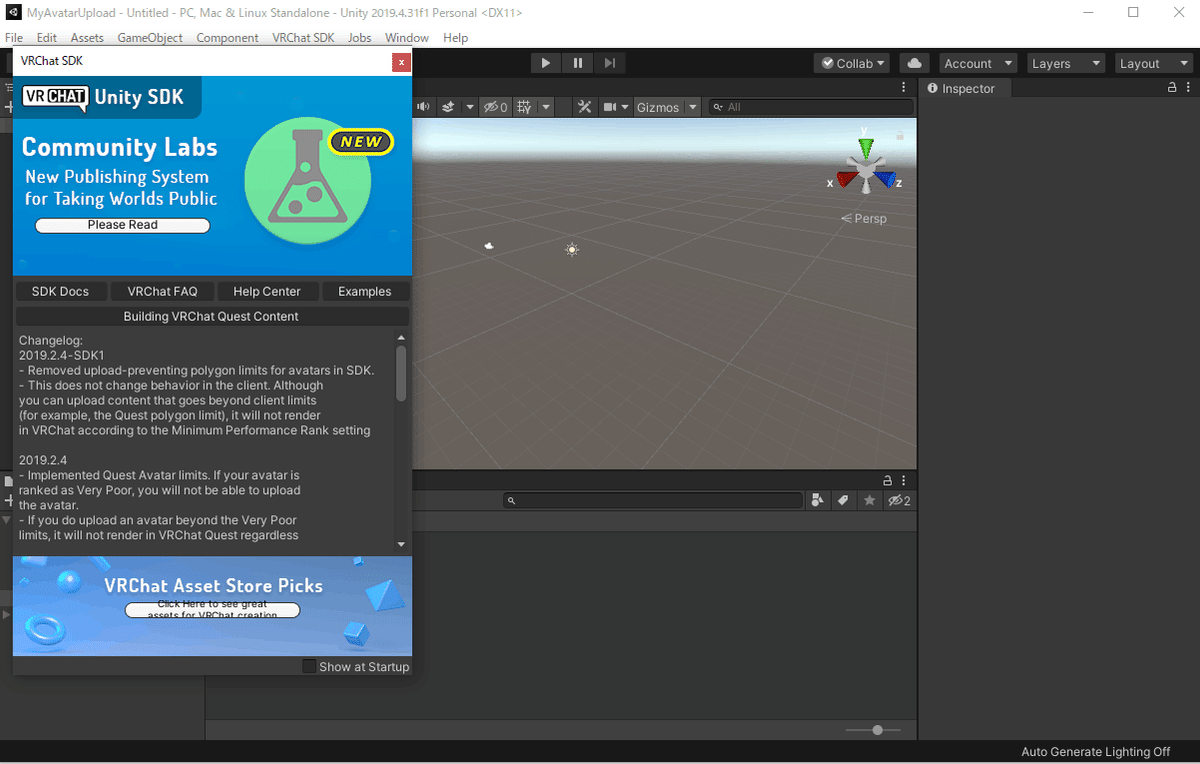This screenshot has width=1200, height=764.
Task: Open the Scene view three-dot options menu
Action: [x=903, y=88]
